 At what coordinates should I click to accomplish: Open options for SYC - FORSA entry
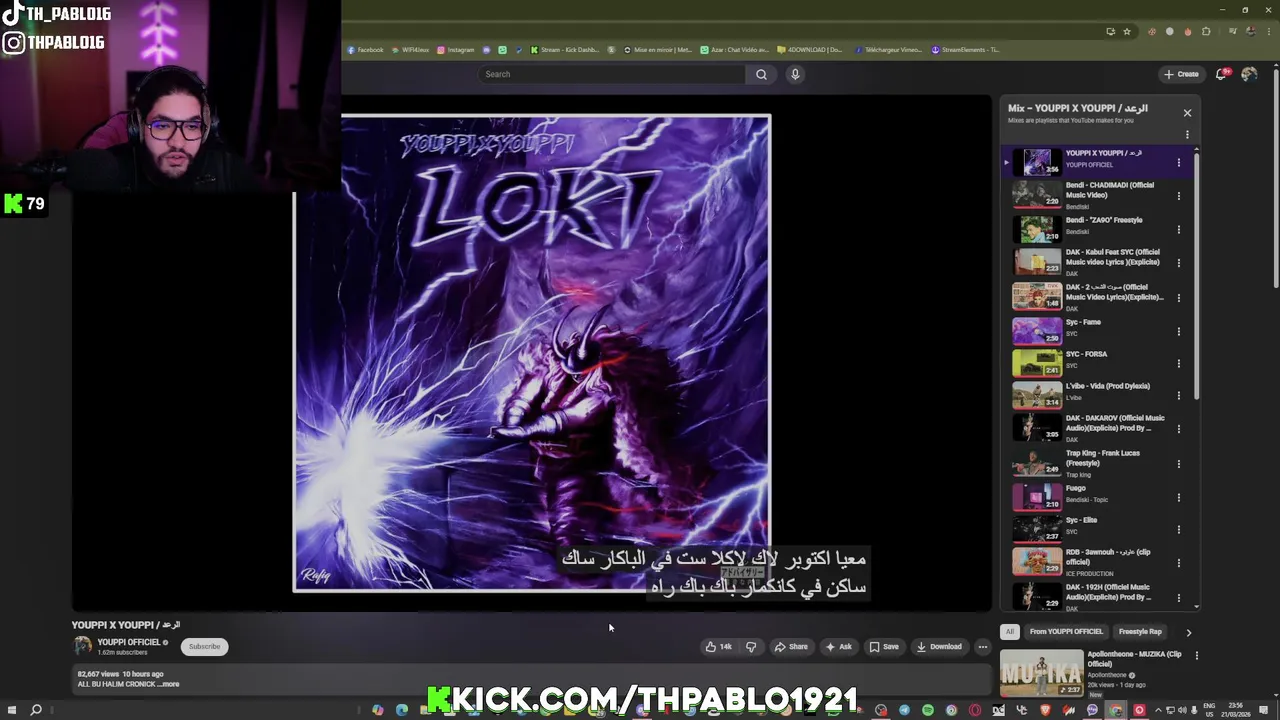point(1179,363)
